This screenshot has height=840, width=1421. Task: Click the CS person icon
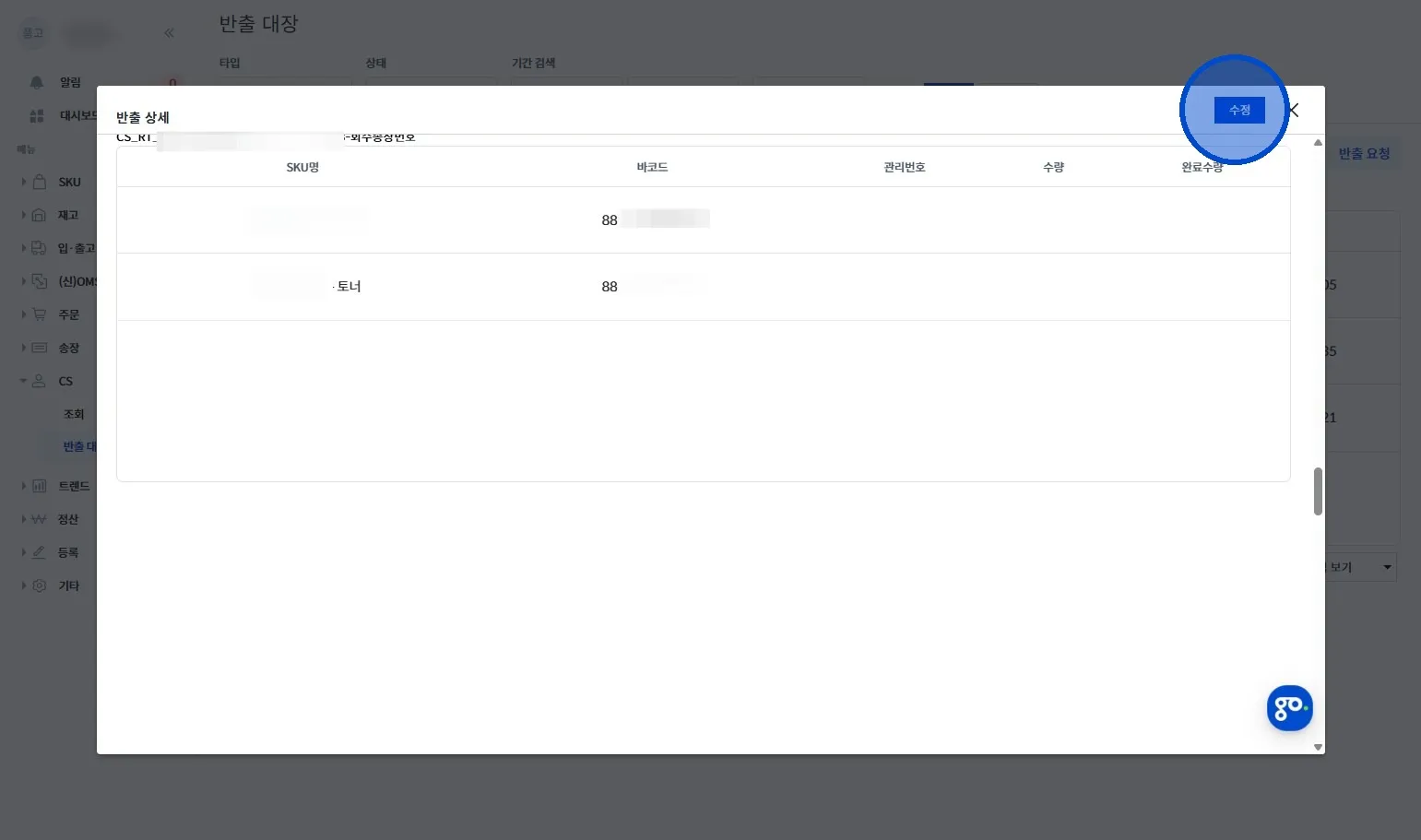[39, 381]
